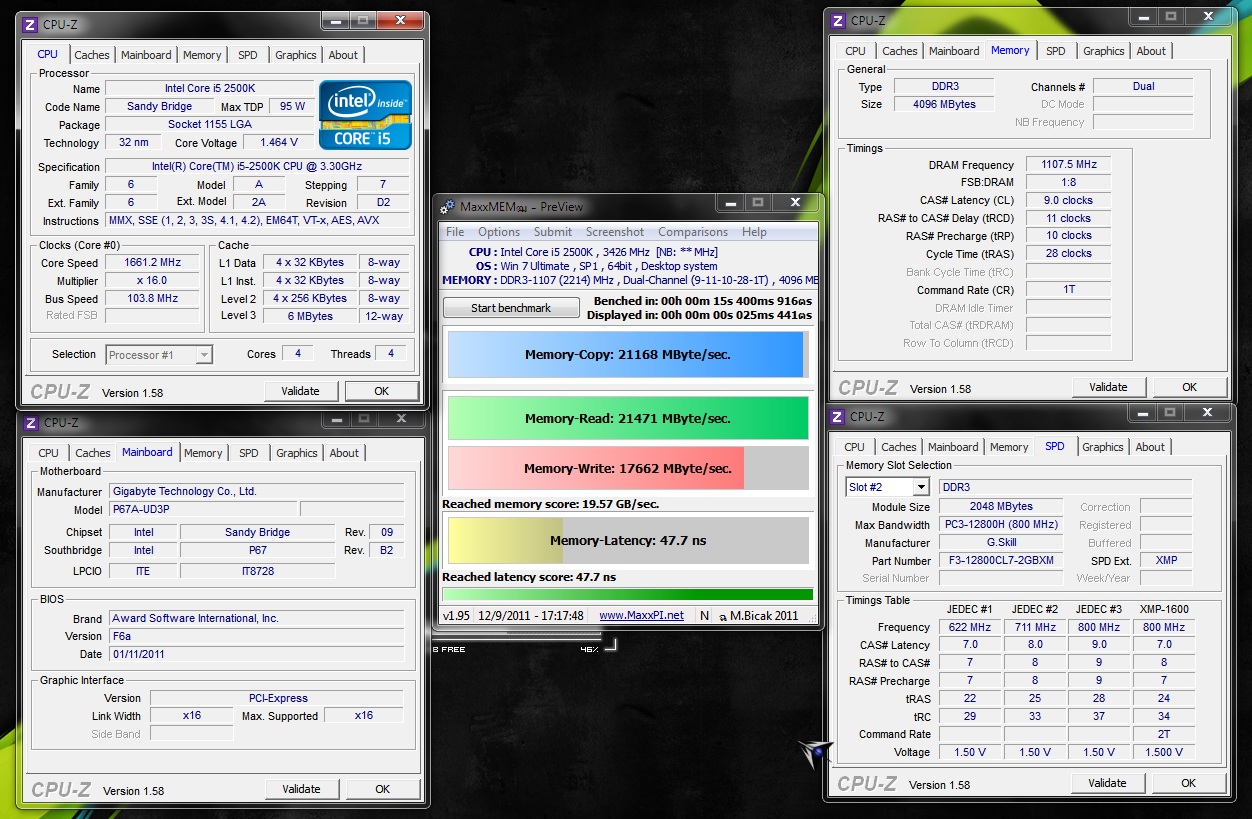Click the Core Voltage 1.464 V value
This screenshot has width=1252, height=819.
(278, 143)
